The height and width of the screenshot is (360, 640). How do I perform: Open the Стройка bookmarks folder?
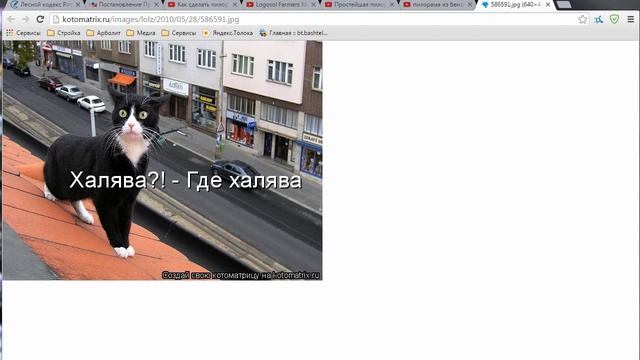[64, 33]
